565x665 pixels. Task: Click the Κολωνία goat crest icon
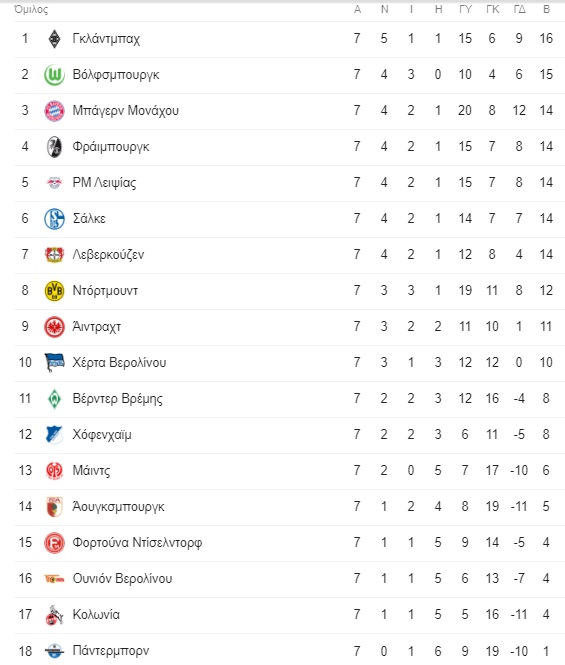[x=54, y=615]
